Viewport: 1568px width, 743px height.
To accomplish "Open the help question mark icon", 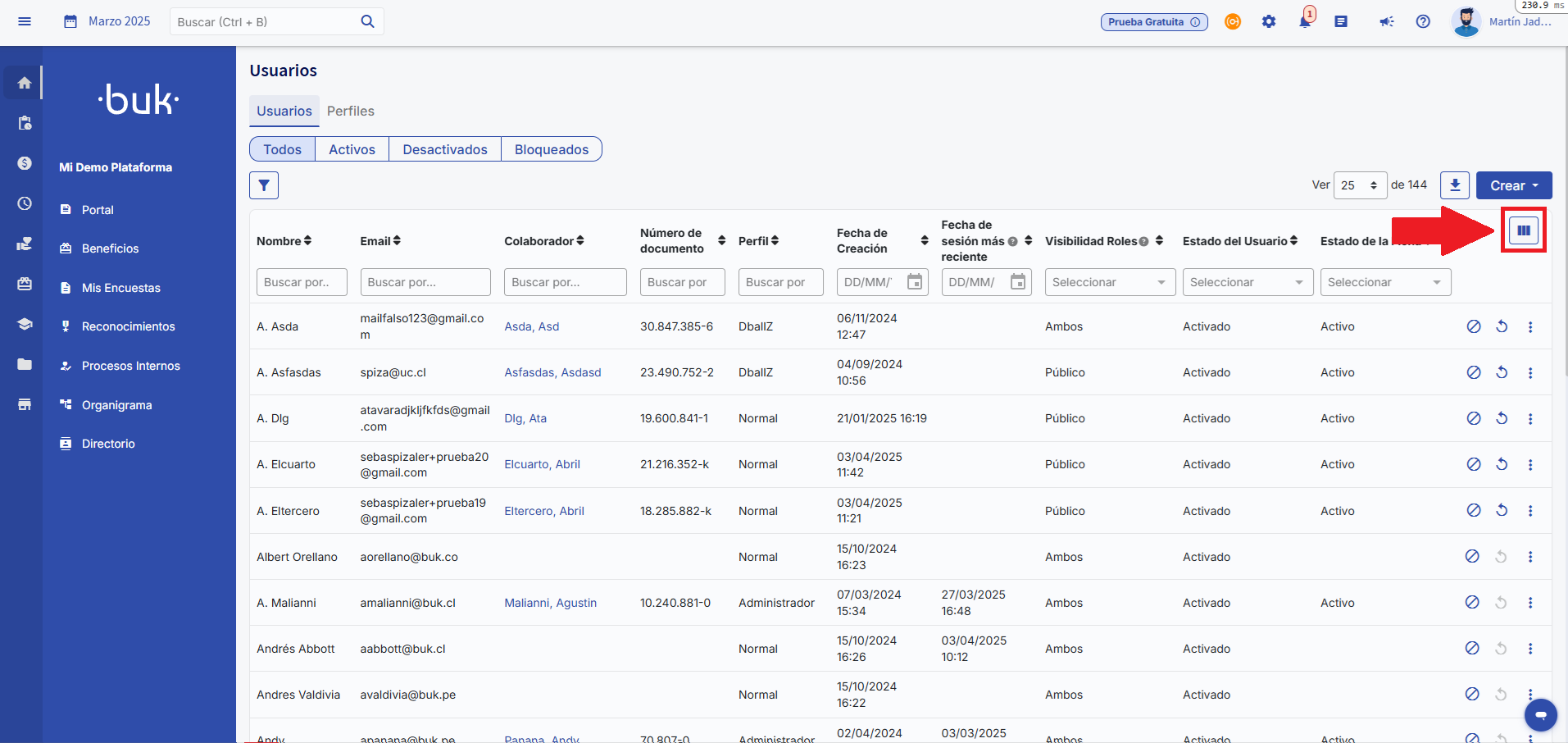I will [x=1423, y=22].
